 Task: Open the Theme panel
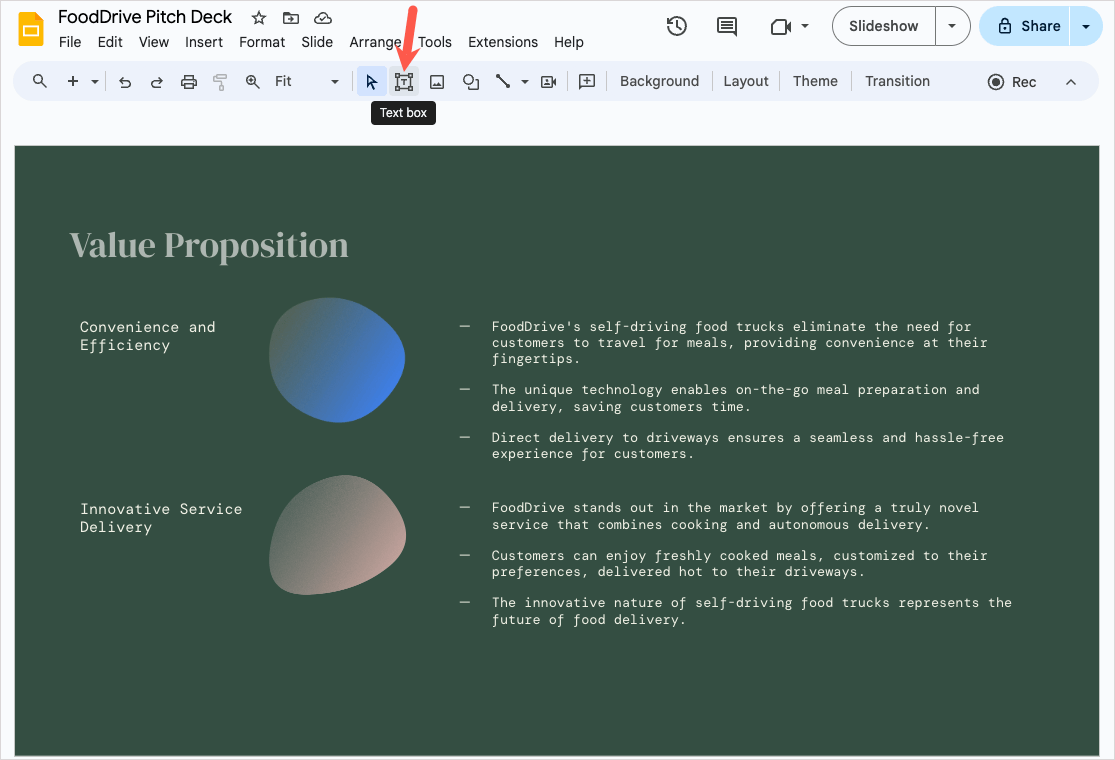coord(815,81)
